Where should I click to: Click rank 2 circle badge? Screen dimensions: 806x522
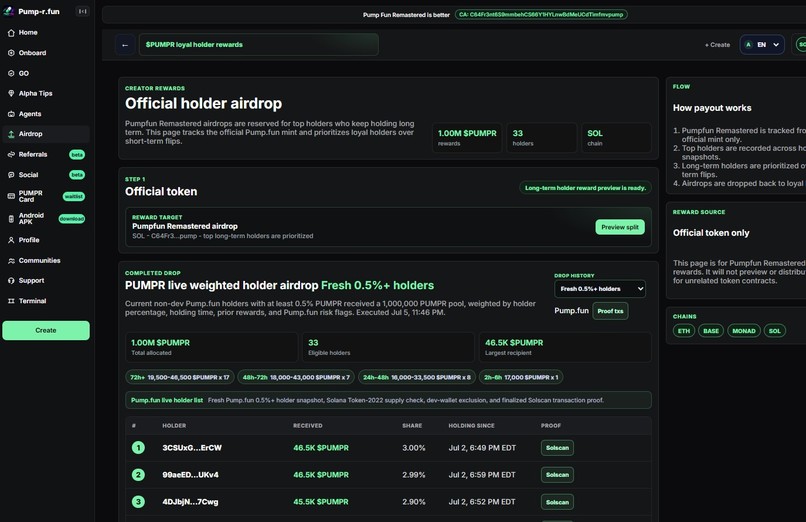tap(138, 475)
